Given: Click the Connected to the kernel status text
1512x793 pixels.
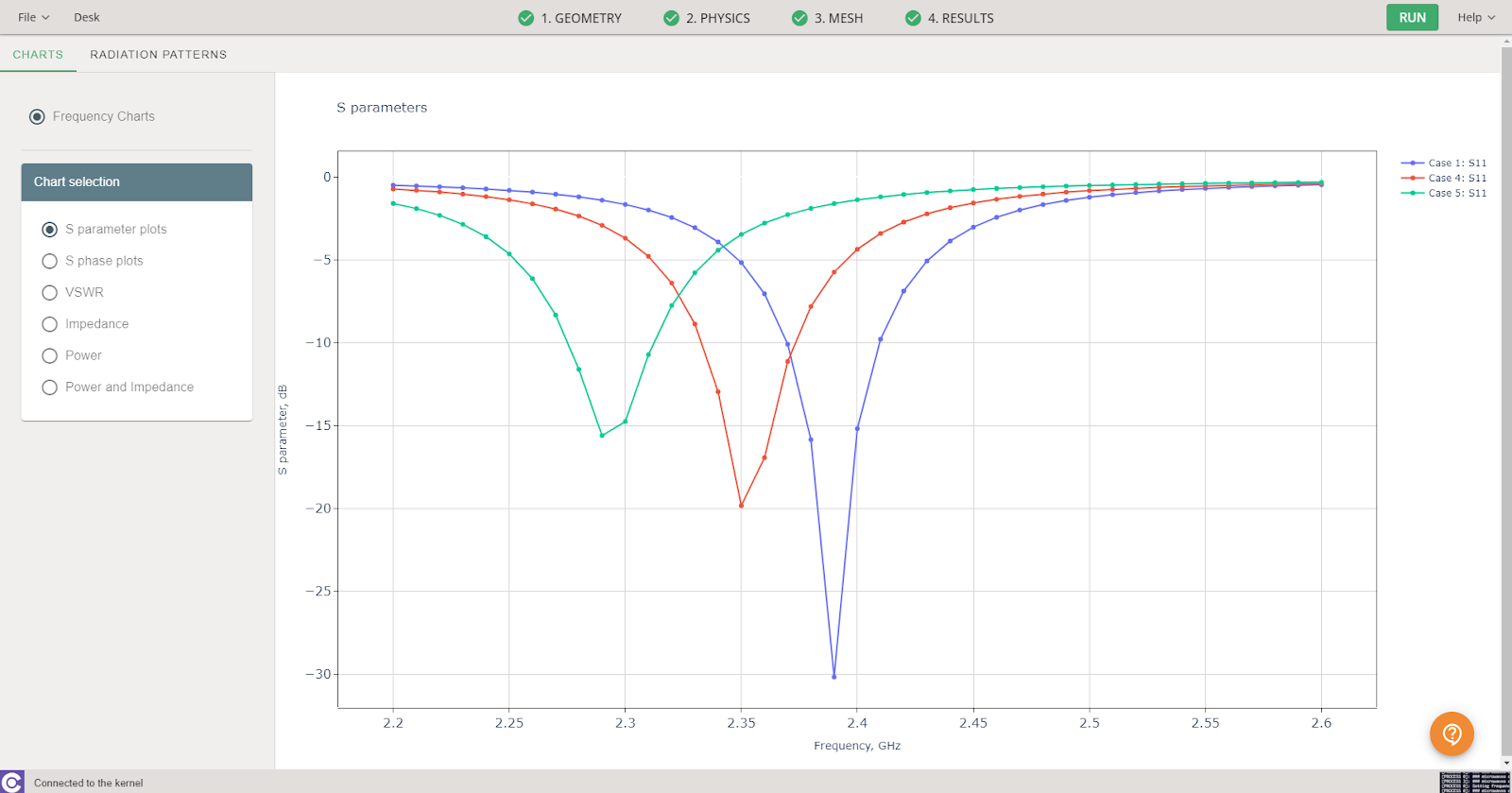Looking at the screenshot, I should click(x=89, y=783).
